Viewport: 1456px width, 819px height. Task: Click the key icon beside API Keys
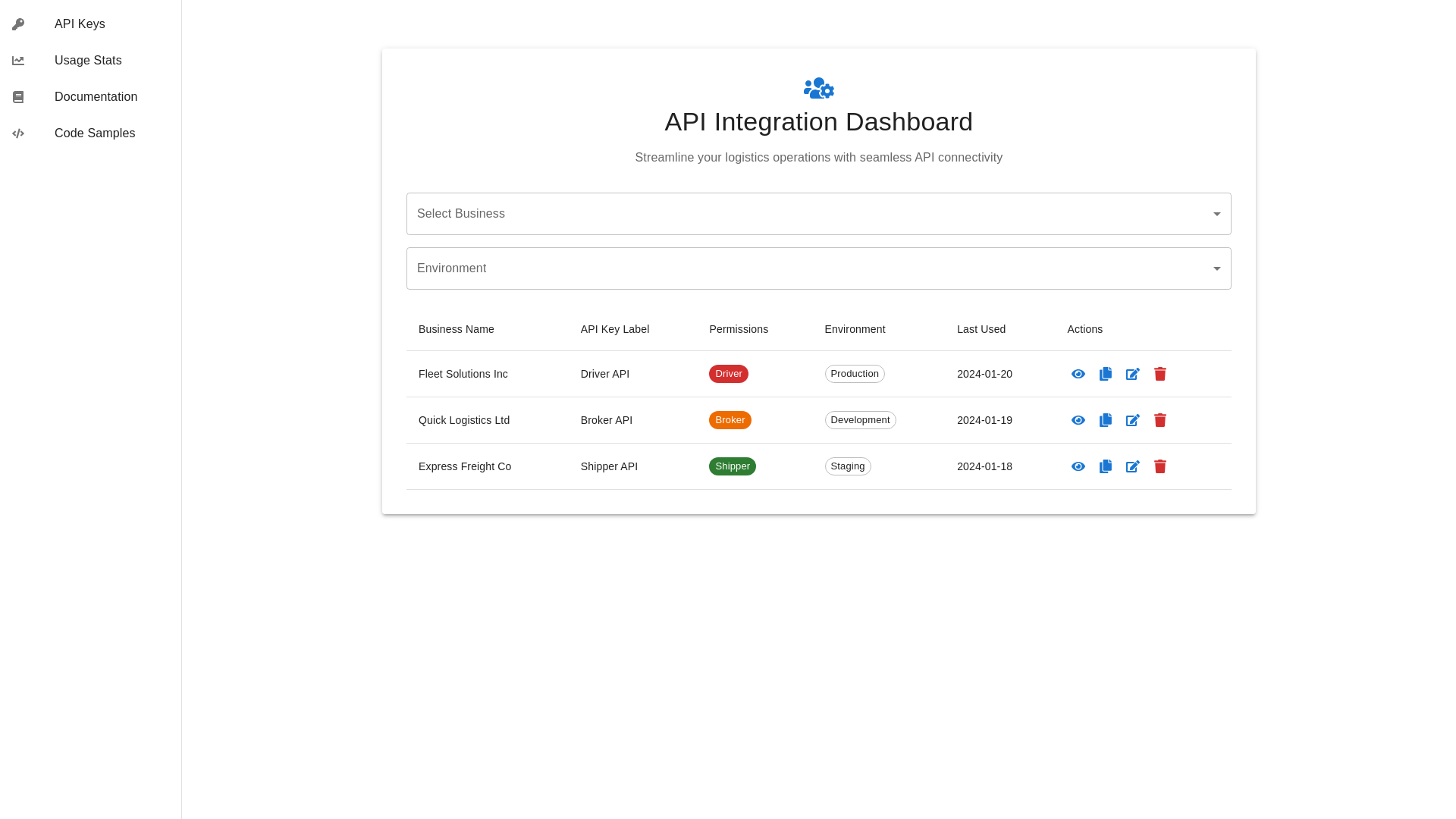coord(18,24)
